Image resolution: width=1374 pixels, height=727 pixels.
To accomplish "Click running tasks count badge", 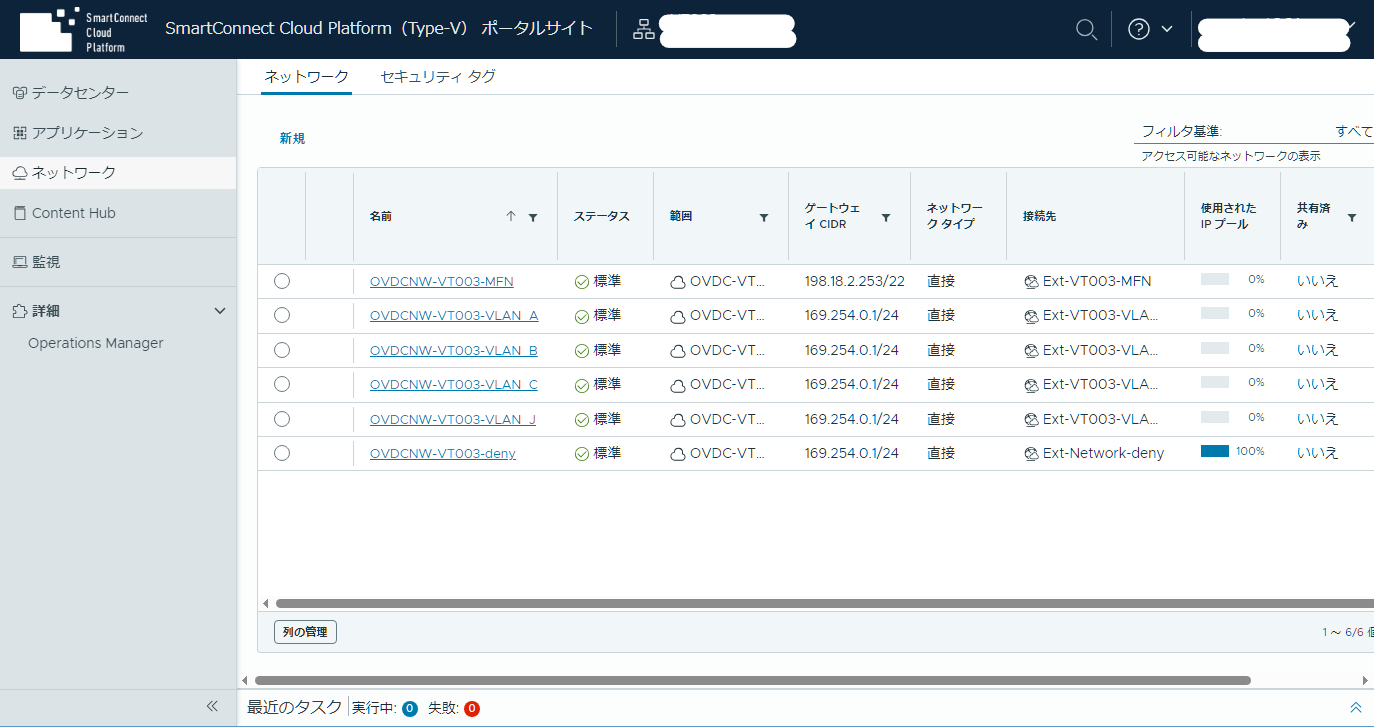I will coord(409,708).
